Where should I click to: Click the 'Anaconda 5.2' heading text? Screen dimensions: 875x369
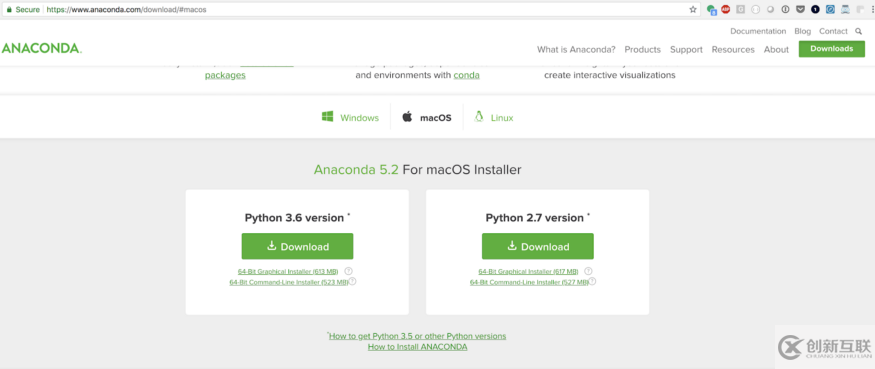click(356, 169)
